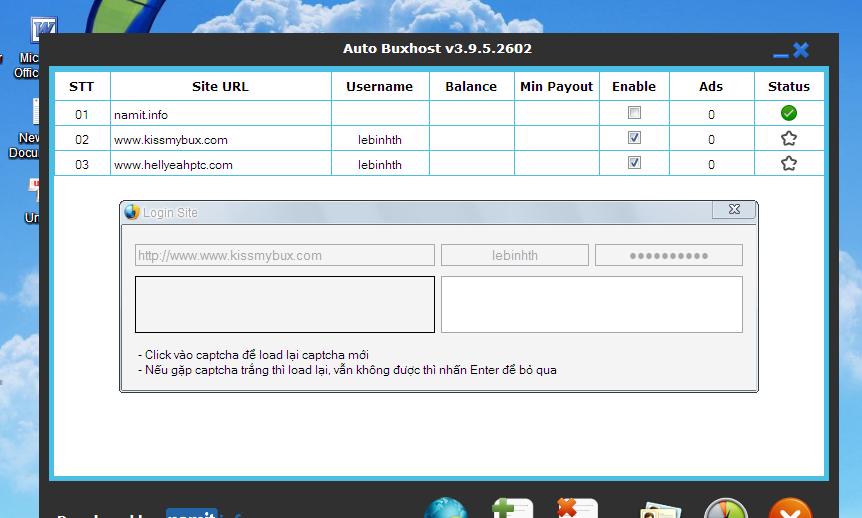Click the Ads count for namit.info

point(711,114)
